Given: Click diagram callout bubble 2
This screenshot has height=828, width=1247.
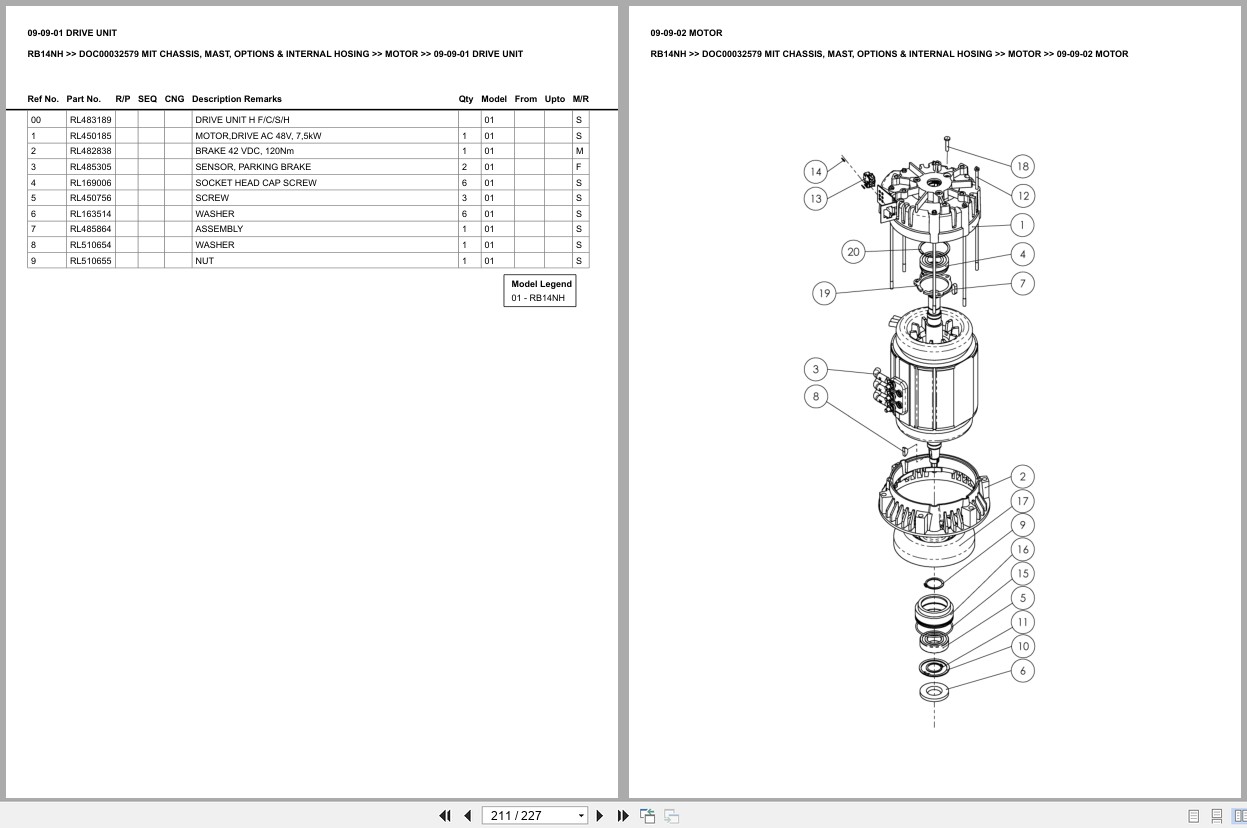Looking at the screenshot, I should pyautogui.click(x=1022, y=476).
